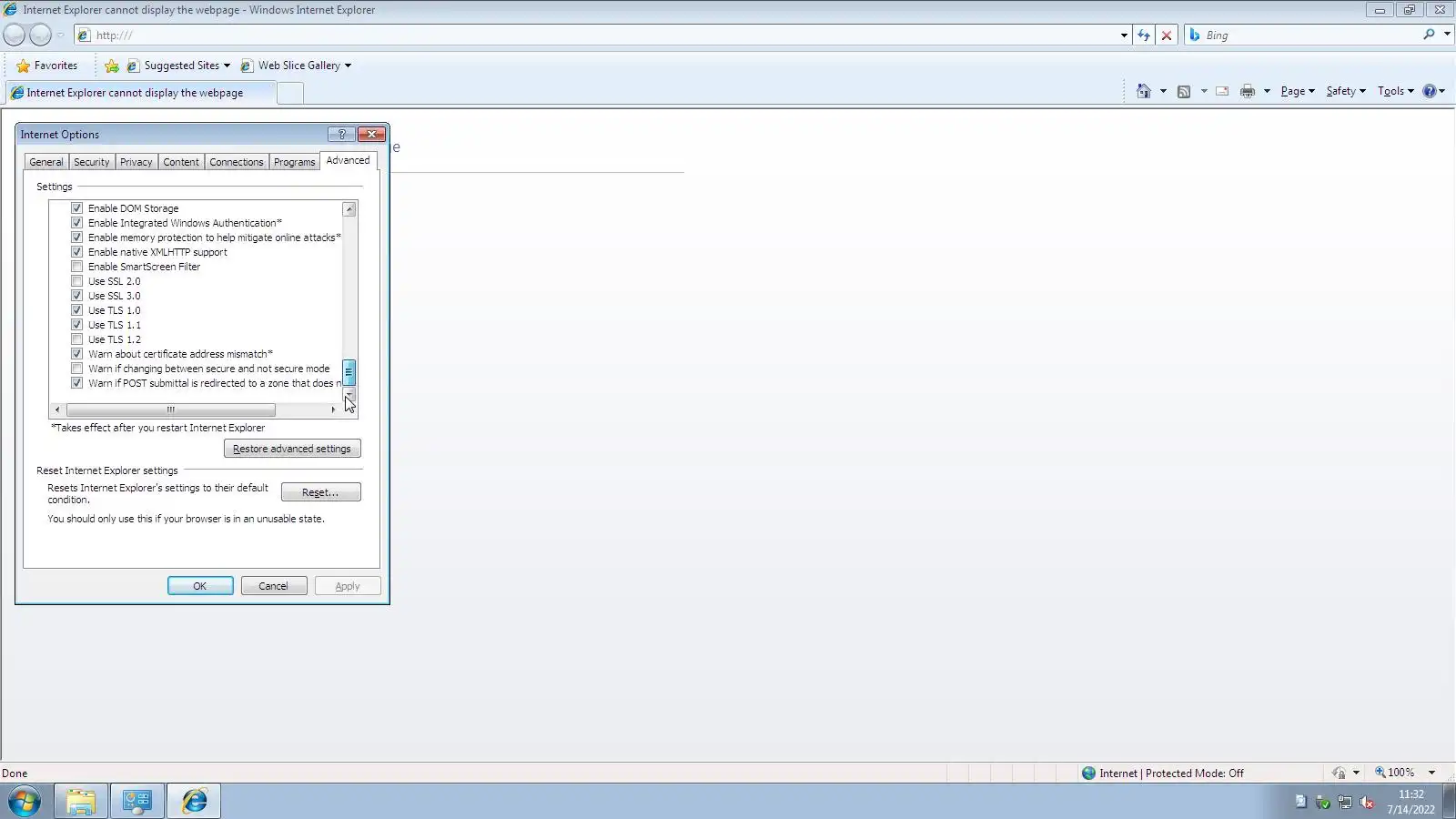Click the settings list horizontal scrollbar thumb

coord(170,409)
